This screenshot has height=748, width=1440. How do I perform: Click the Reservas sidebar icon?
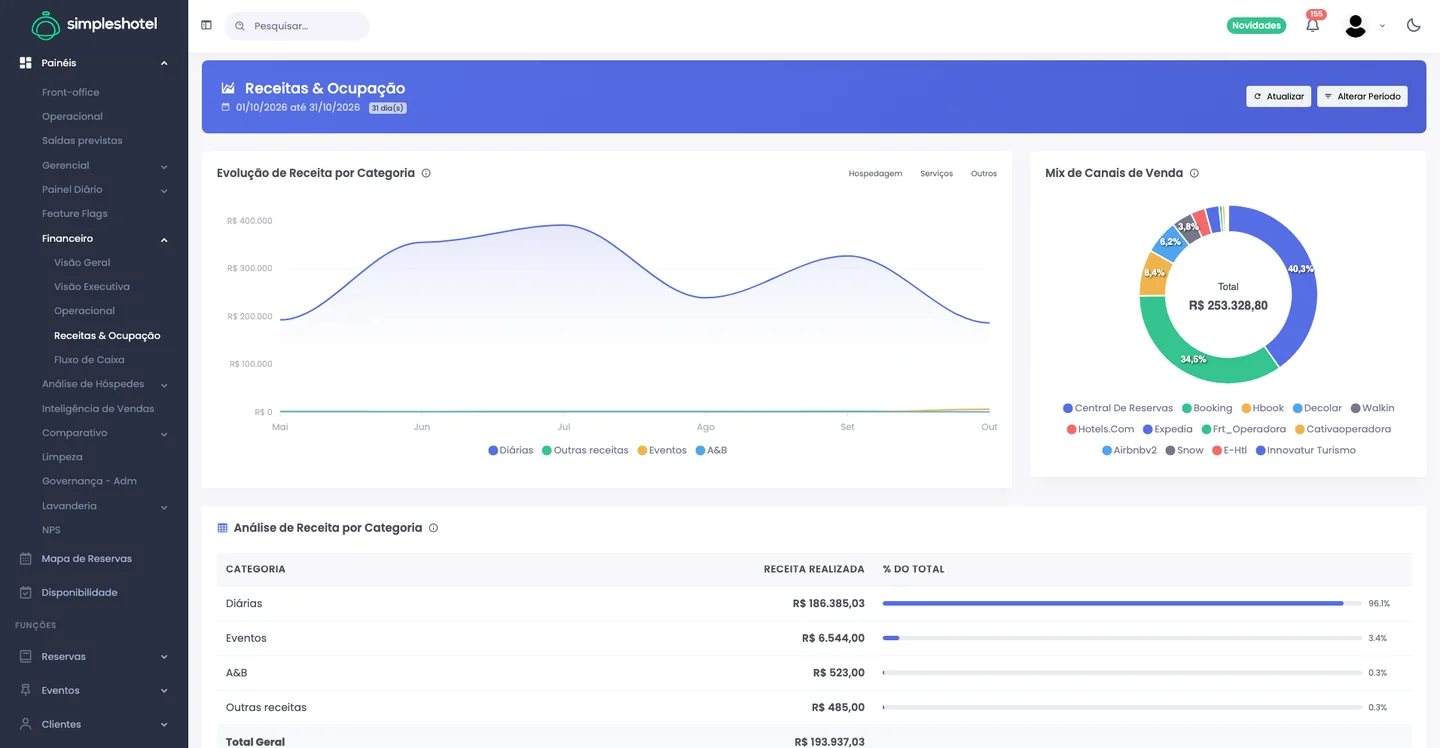tap(26, 657)
